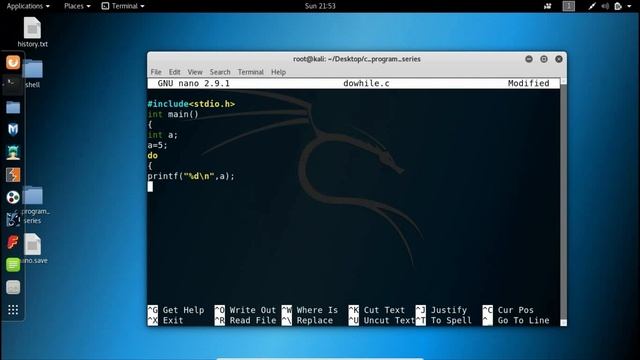640x360 pixels.
Task: Click the dowhile.c filename in nano header
Action: [366, 84]
